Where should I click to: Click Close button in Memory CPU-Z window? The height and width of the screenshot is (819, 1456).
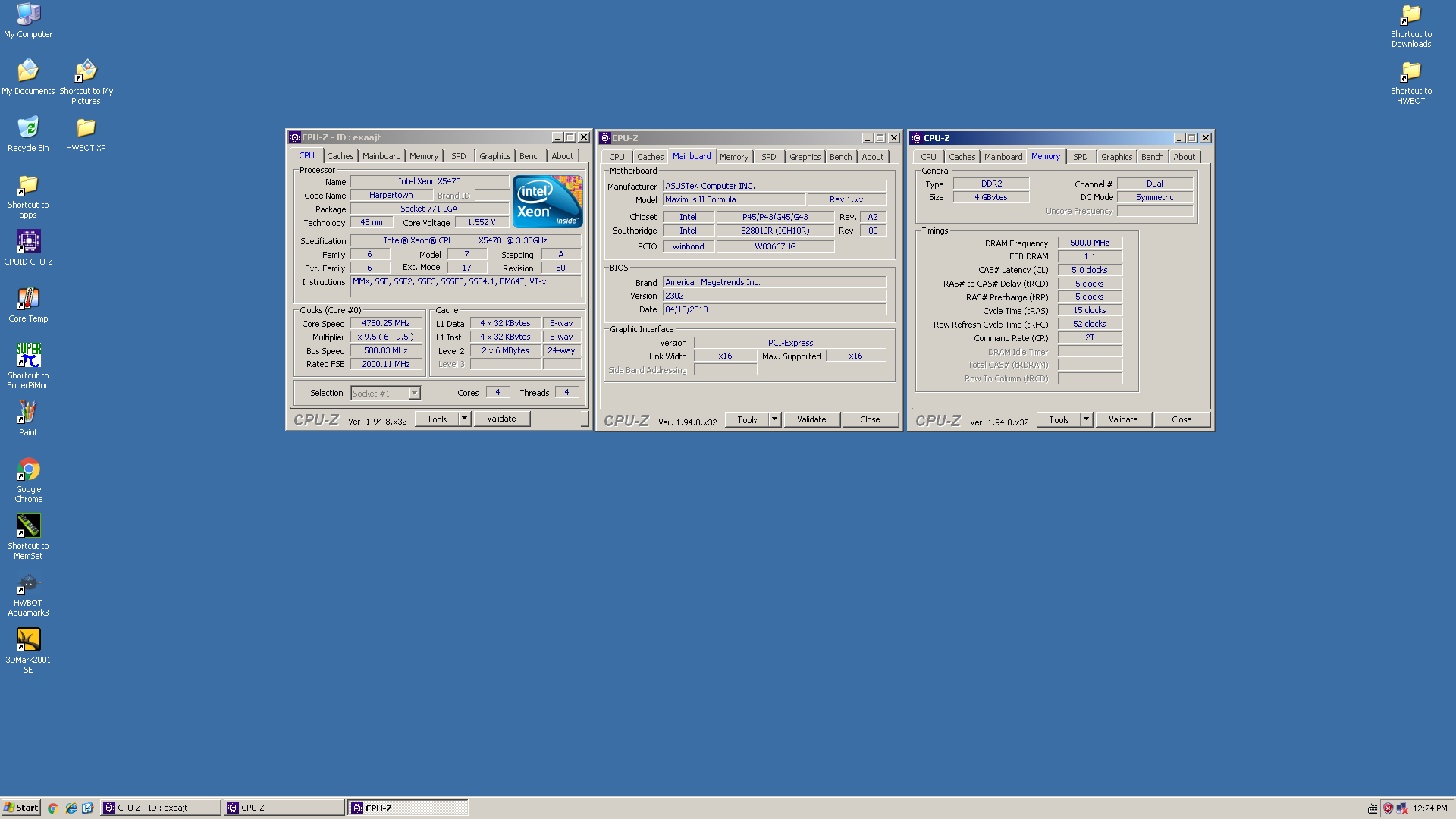(x=1181, y=419)
